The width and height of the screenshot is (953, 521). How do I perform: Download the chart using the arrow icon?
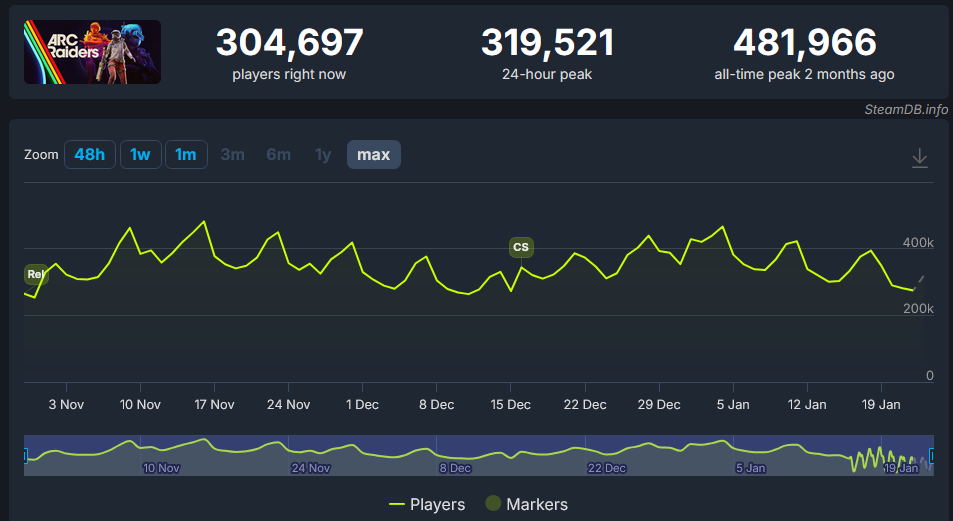point(920,158)
